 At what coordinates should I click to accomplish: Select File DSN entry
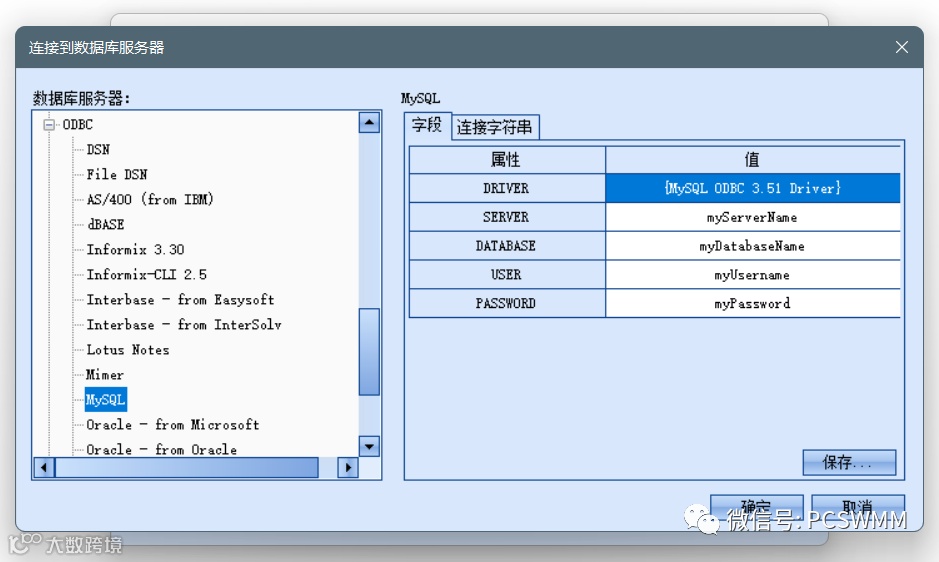click(x=117, y=174)
